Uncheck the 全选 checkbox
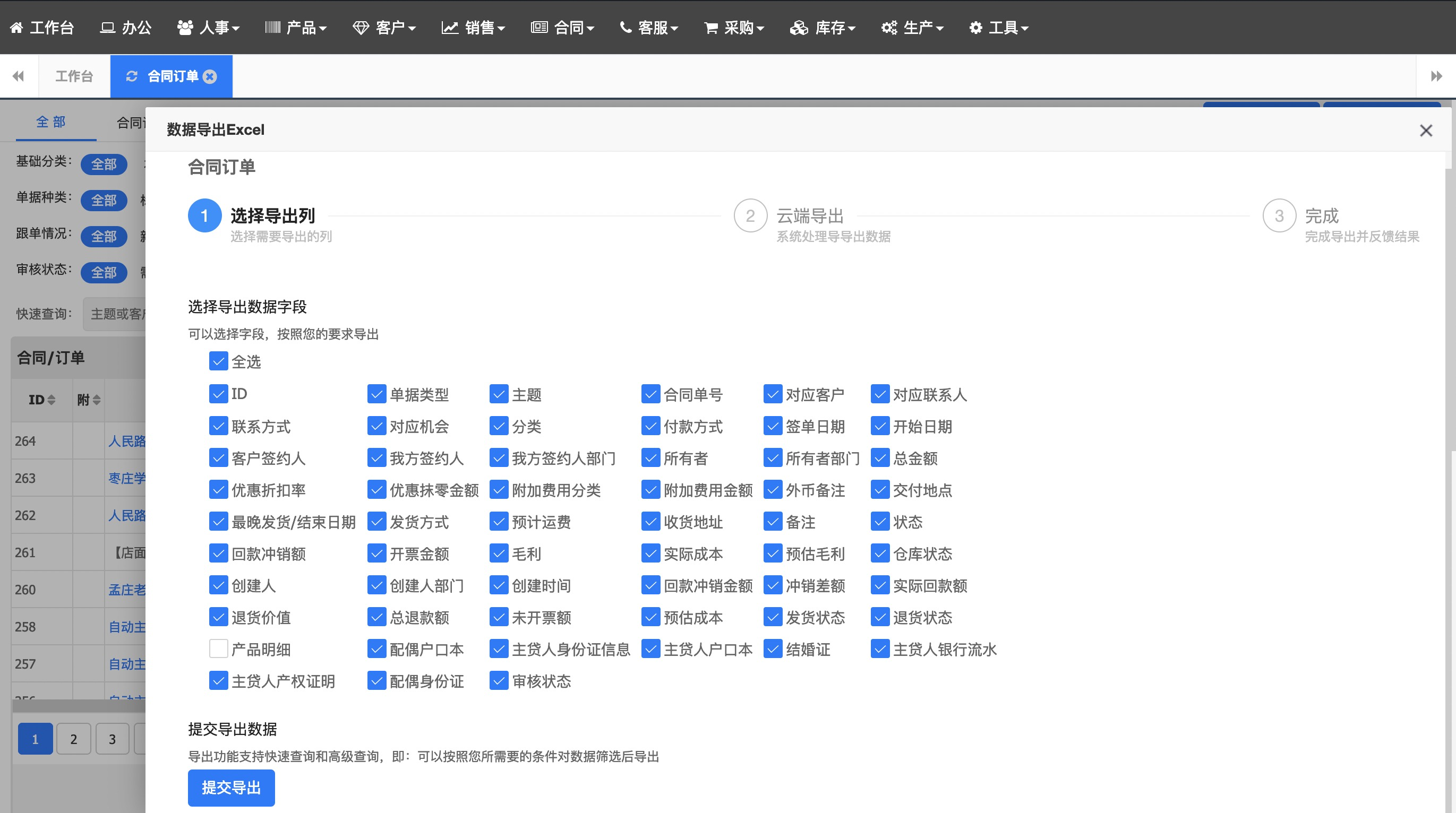The image size is (1456, 813). [x=218, y=361]
